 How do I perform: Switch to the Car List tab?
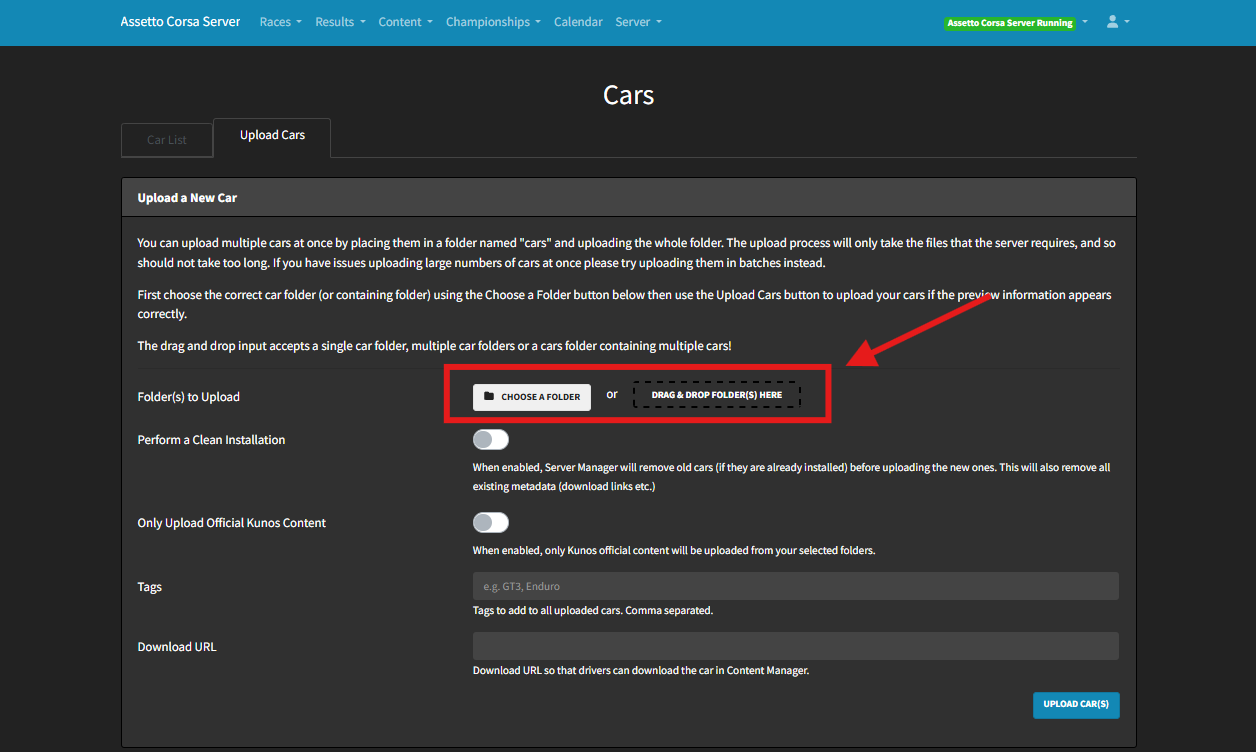tap(167, 140)
